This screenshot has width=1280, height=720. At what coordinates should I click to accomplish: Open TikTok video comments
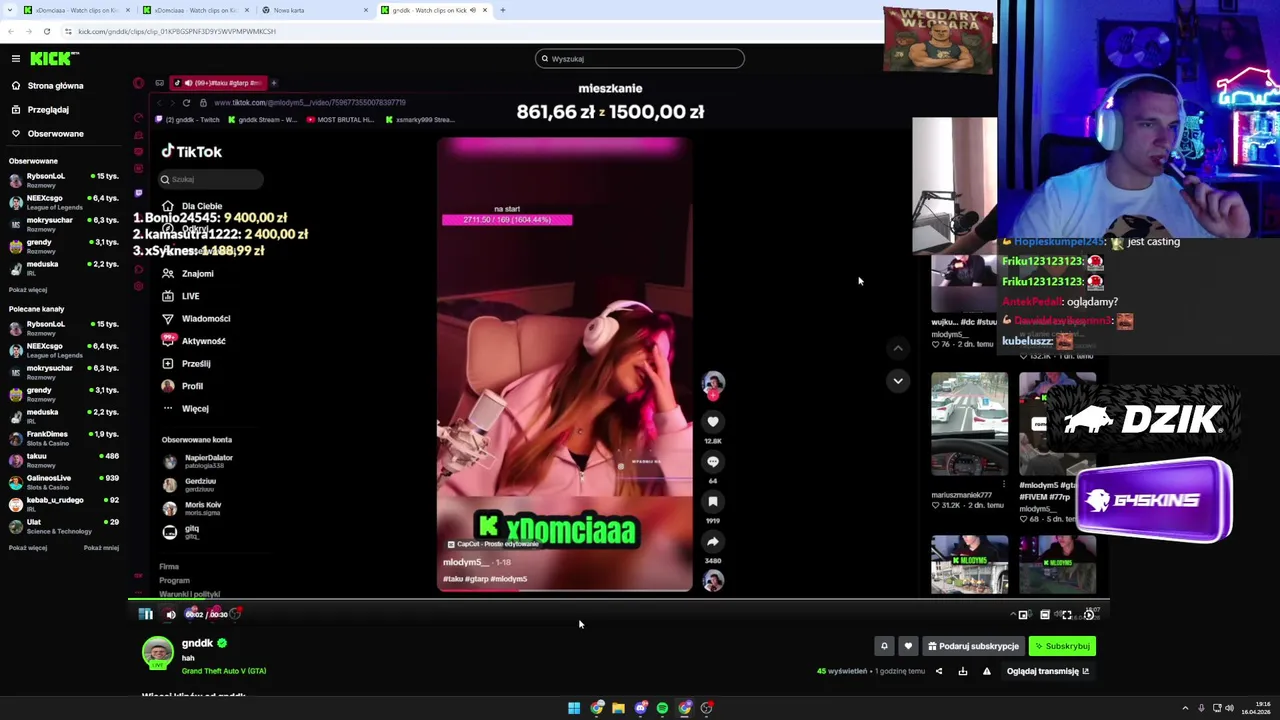(713, 462)
